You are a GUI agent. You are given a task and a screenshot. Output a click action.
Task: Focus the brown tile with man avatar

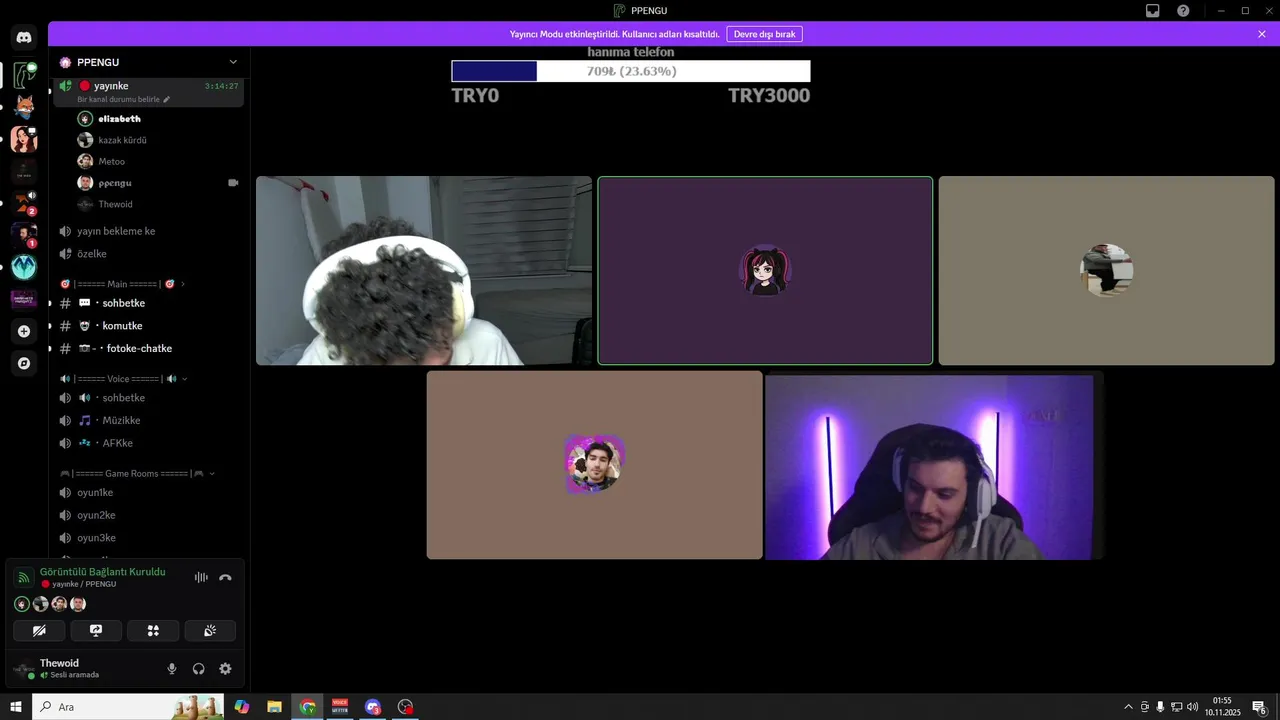[x=595, y=465]
